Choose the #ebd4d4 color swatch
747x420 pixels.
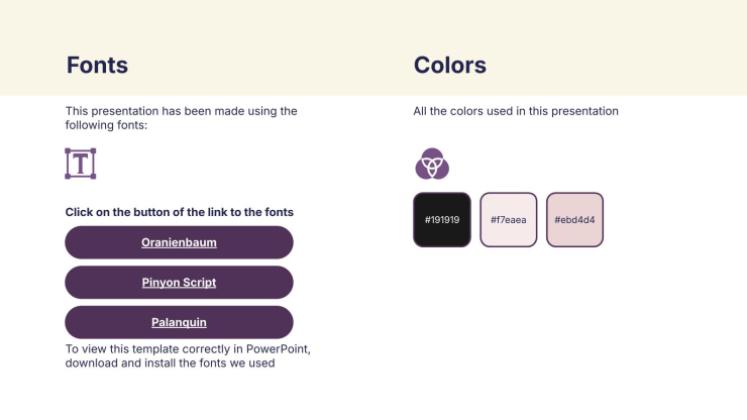click(574, 219)
